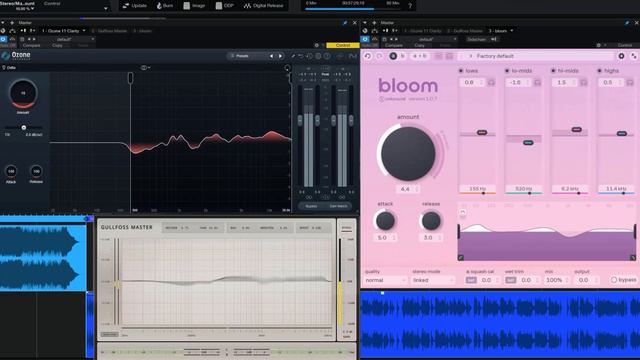Click the Ozone Release knob
This screenshot has width=640, height=360.
click(36, 171)
